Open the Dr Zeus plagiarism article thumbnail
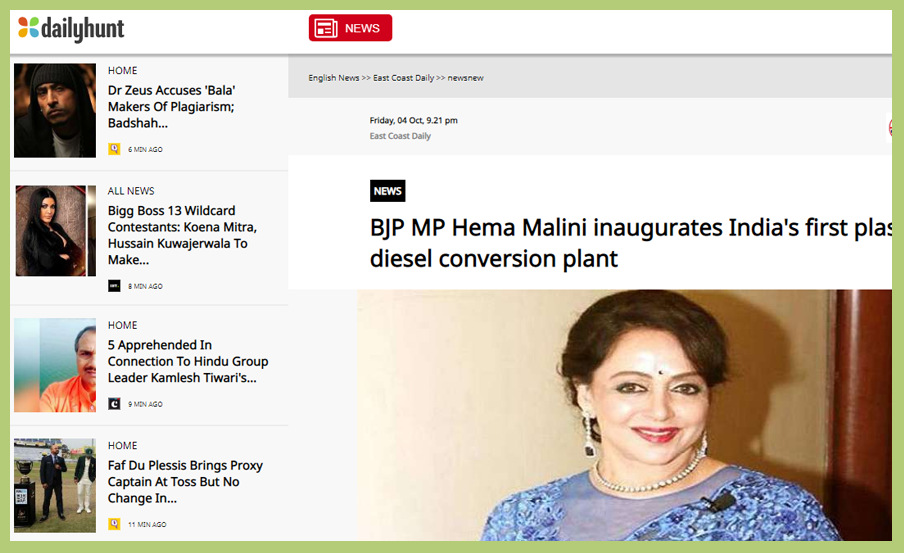Screen dimensions: 904x553 point(55,110)
